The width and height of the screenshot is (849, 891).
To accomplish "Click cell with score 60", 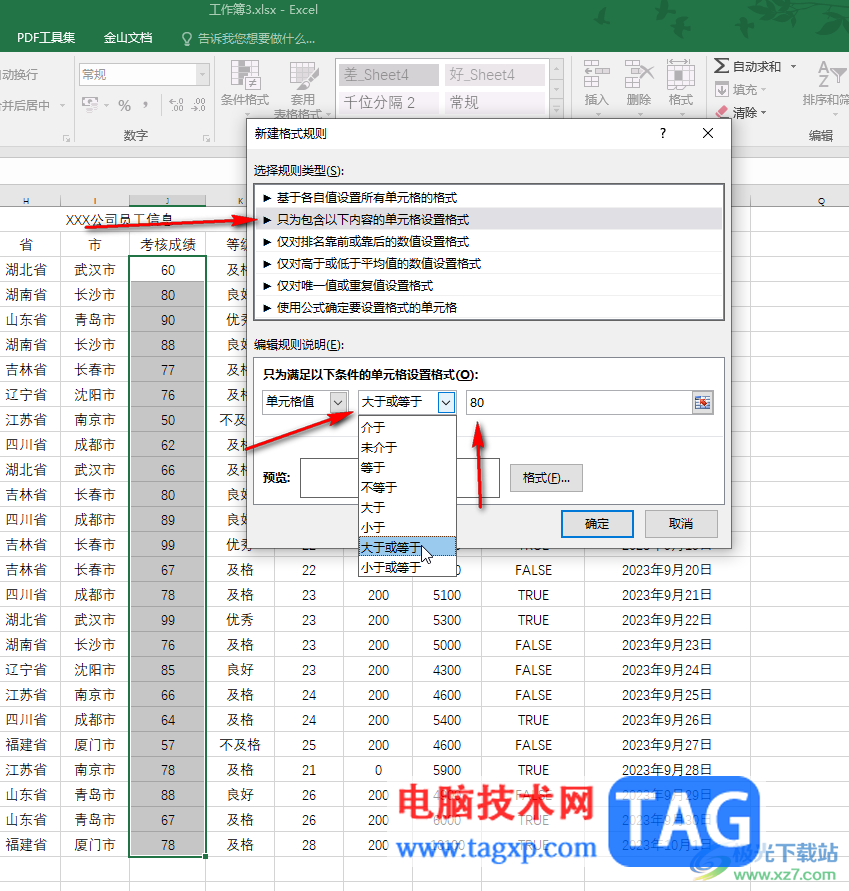I will pos(168,270).
